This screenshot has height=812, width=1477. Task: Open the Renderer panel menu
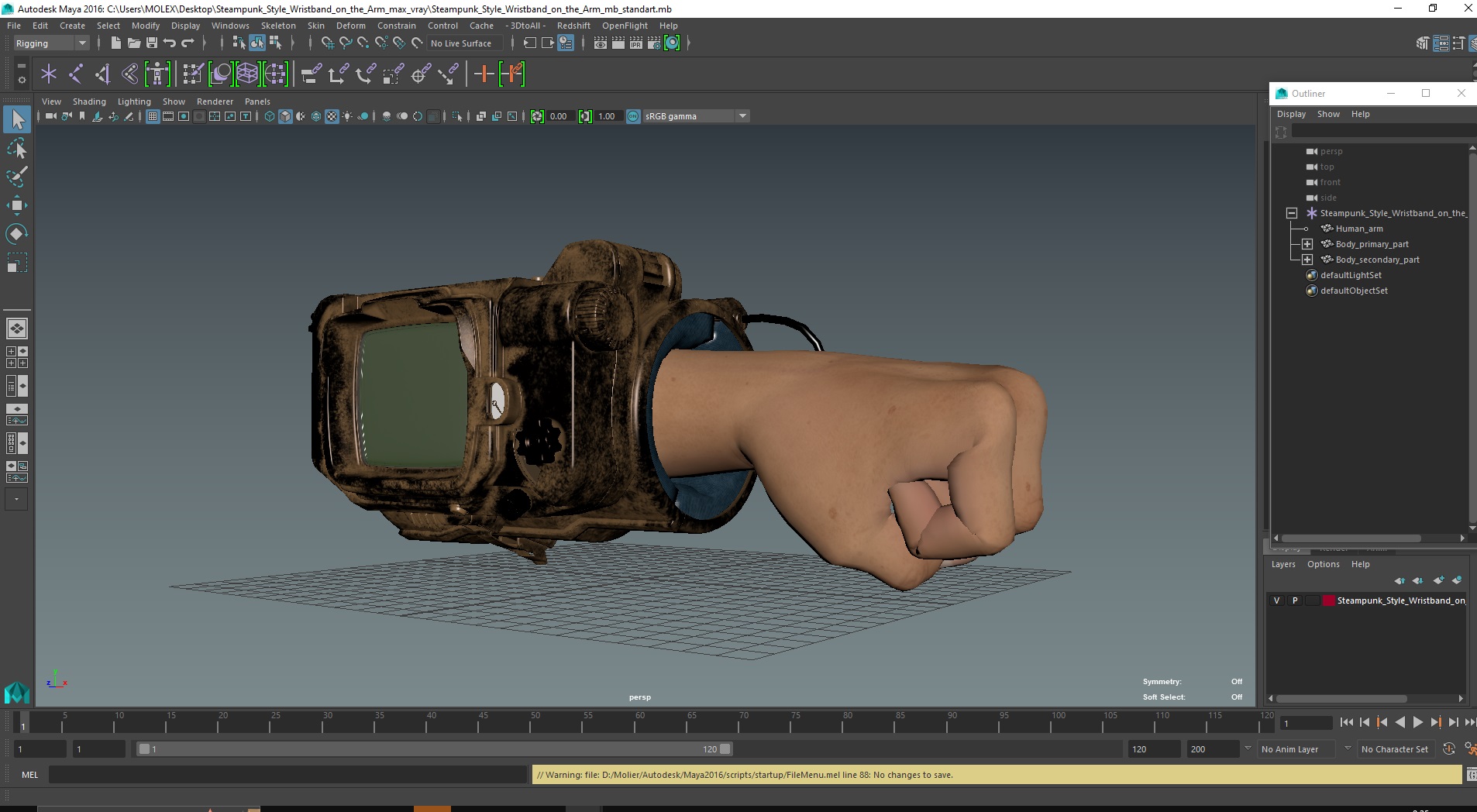(x=215, y=101)
